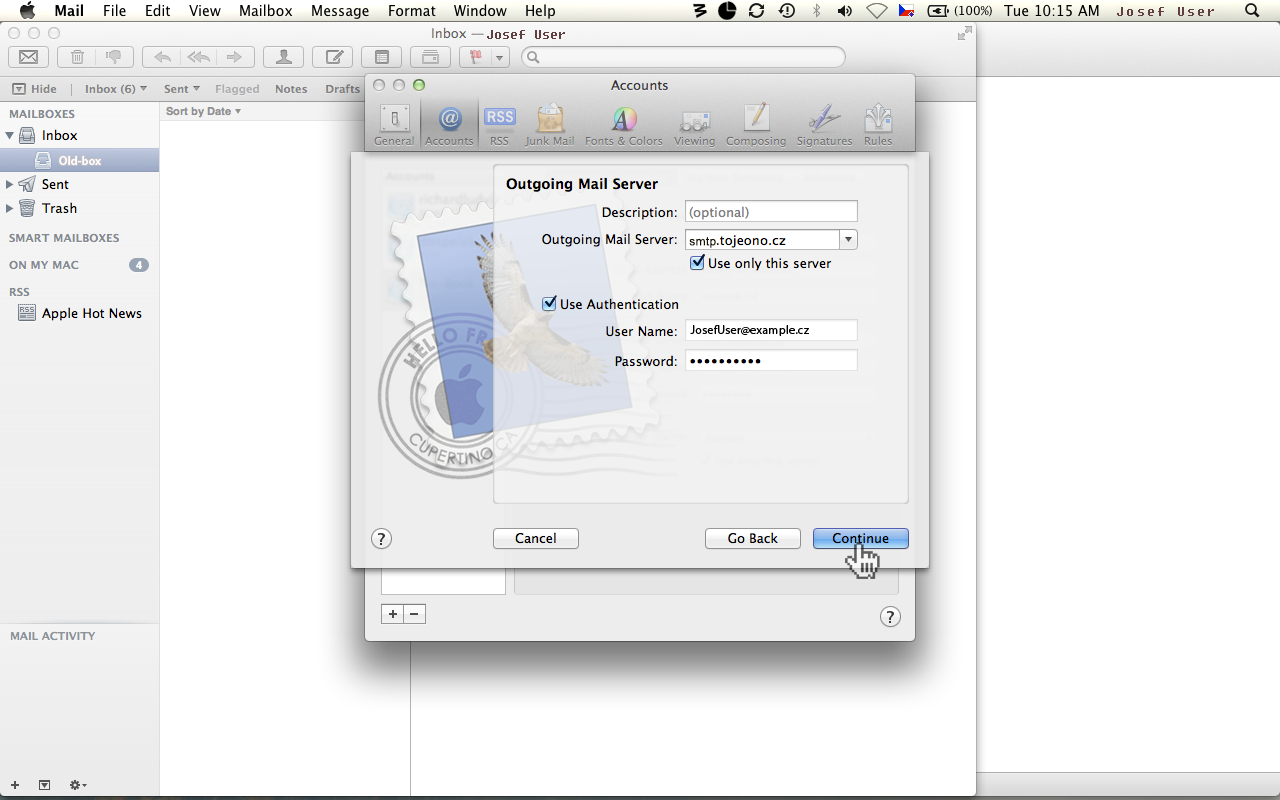Open the Apple menu
Viewport: 1280px width, 800px height.
click(x=27, y=11)
